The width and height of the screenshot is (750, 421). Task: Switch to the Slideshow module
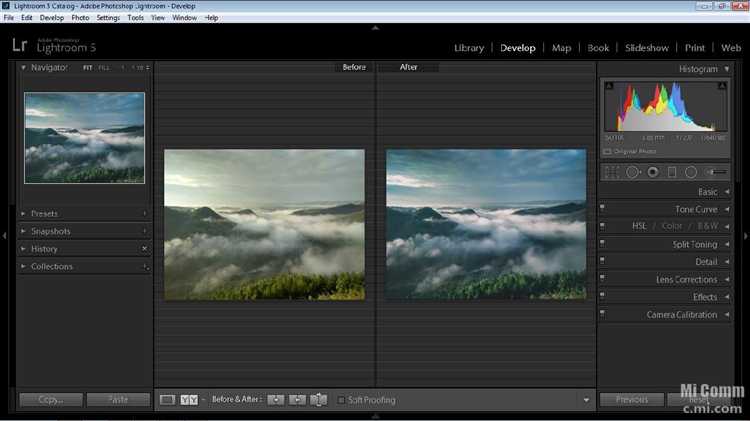[647, 48]
